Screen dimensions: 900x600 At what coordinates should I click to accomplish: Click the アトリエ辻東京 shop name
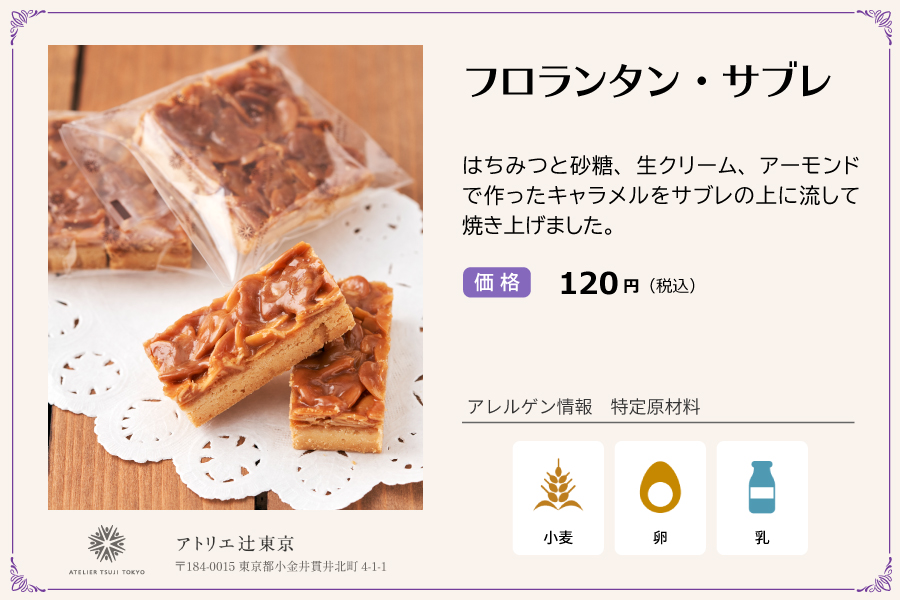[235, 544]
